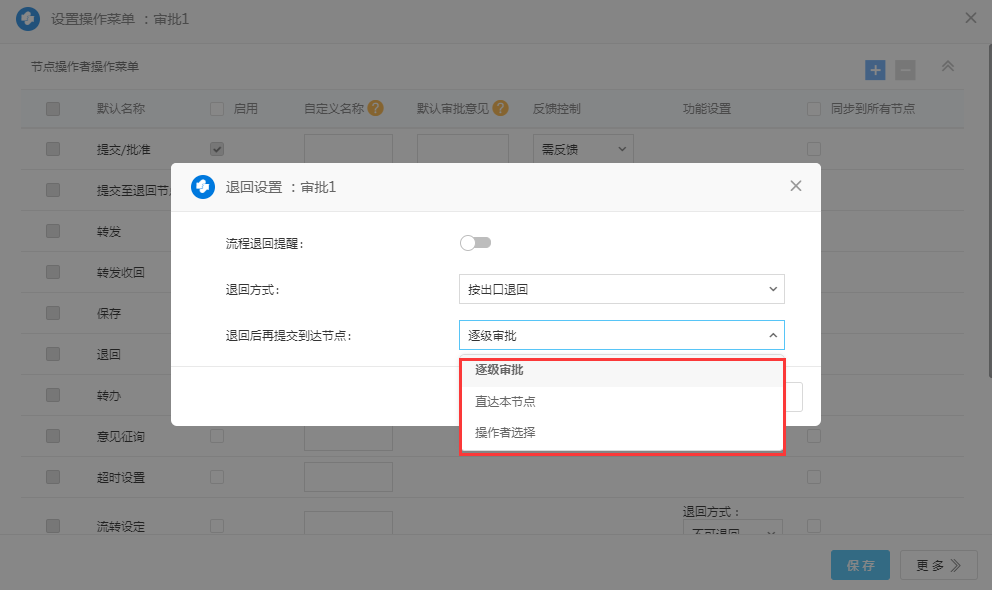Click the minus remove-row icon
992x590 pixels.
[x=904, y=70]
